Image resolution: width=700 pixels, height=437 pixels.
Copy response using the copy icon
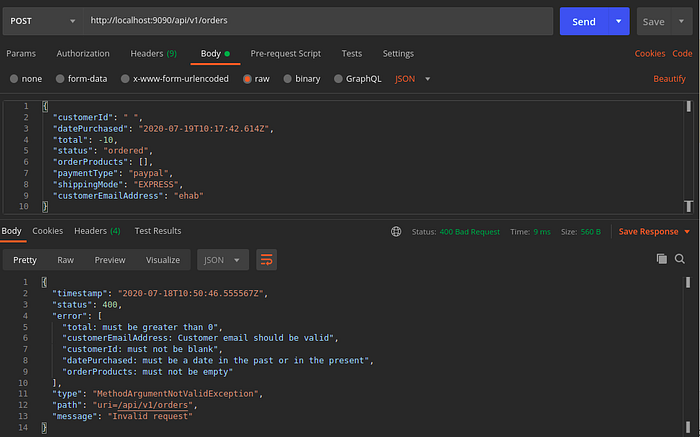[x=662, y=259]
